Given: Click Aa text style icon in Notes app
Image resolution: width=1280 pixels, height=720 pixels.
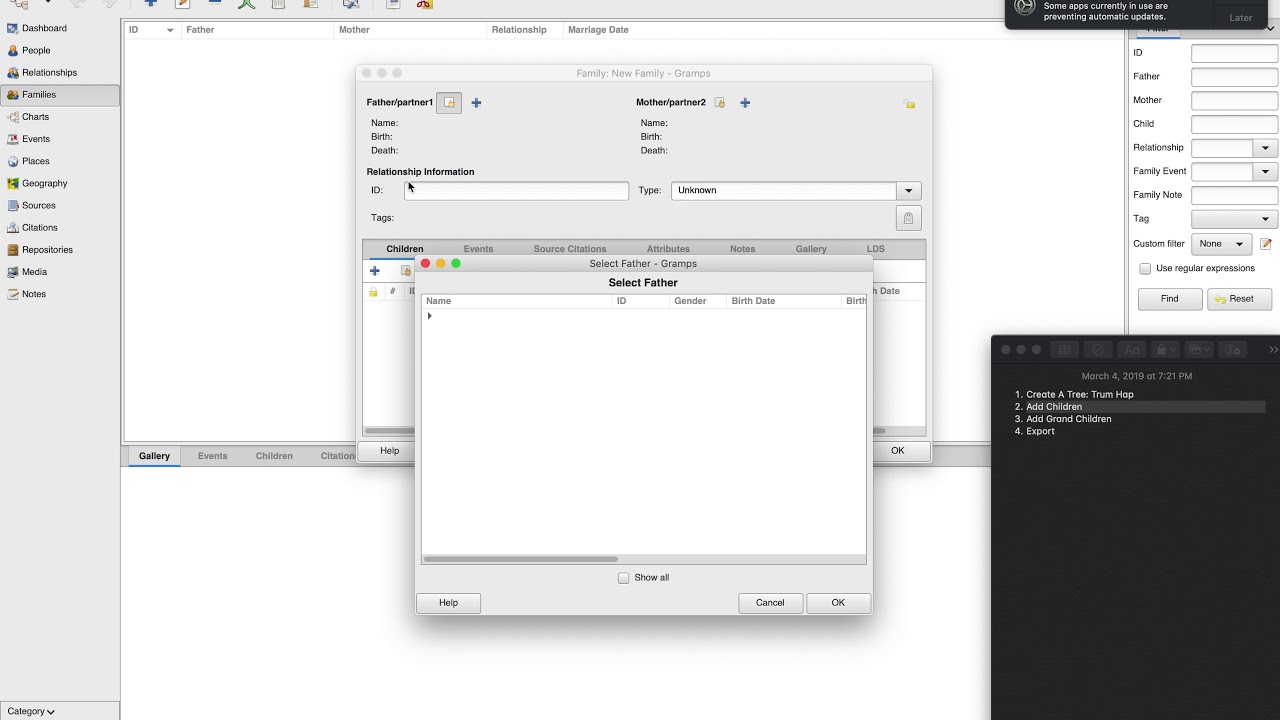Looking at the screenshot, I should tap(1131, 350).
